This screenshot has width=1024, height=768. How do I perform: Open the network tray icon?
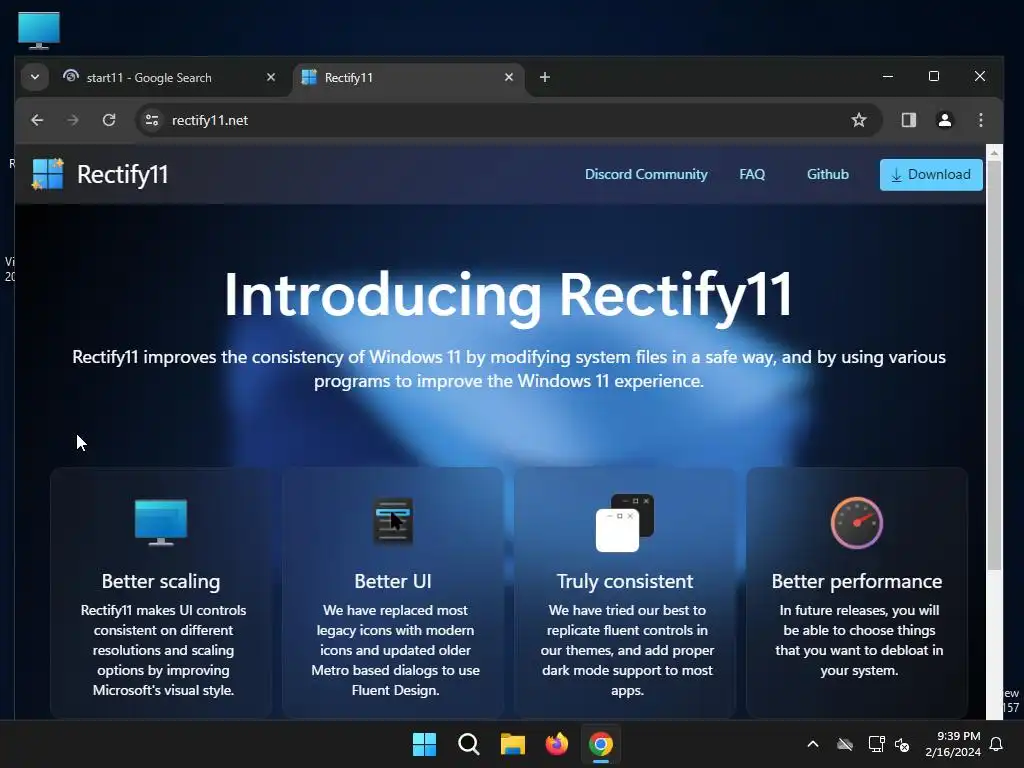[x=876, y=744]
